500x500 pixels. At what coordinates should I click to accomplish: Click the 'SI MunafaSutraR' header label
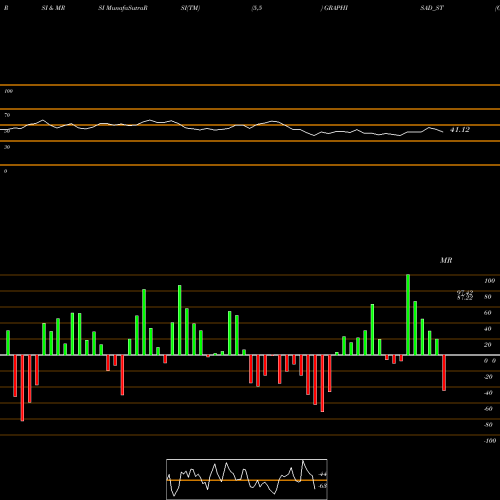[x=123, y=8]
